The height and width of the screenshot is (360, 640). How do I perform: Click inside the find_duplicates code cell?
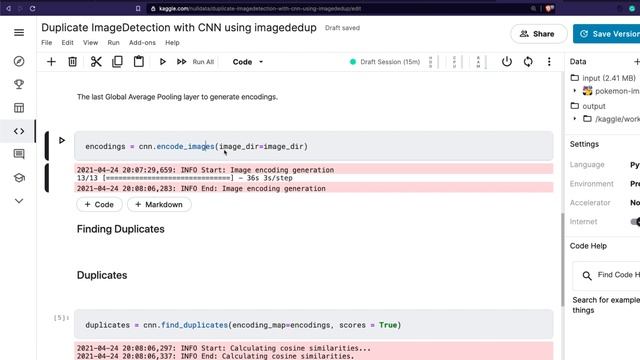[313, 325]
